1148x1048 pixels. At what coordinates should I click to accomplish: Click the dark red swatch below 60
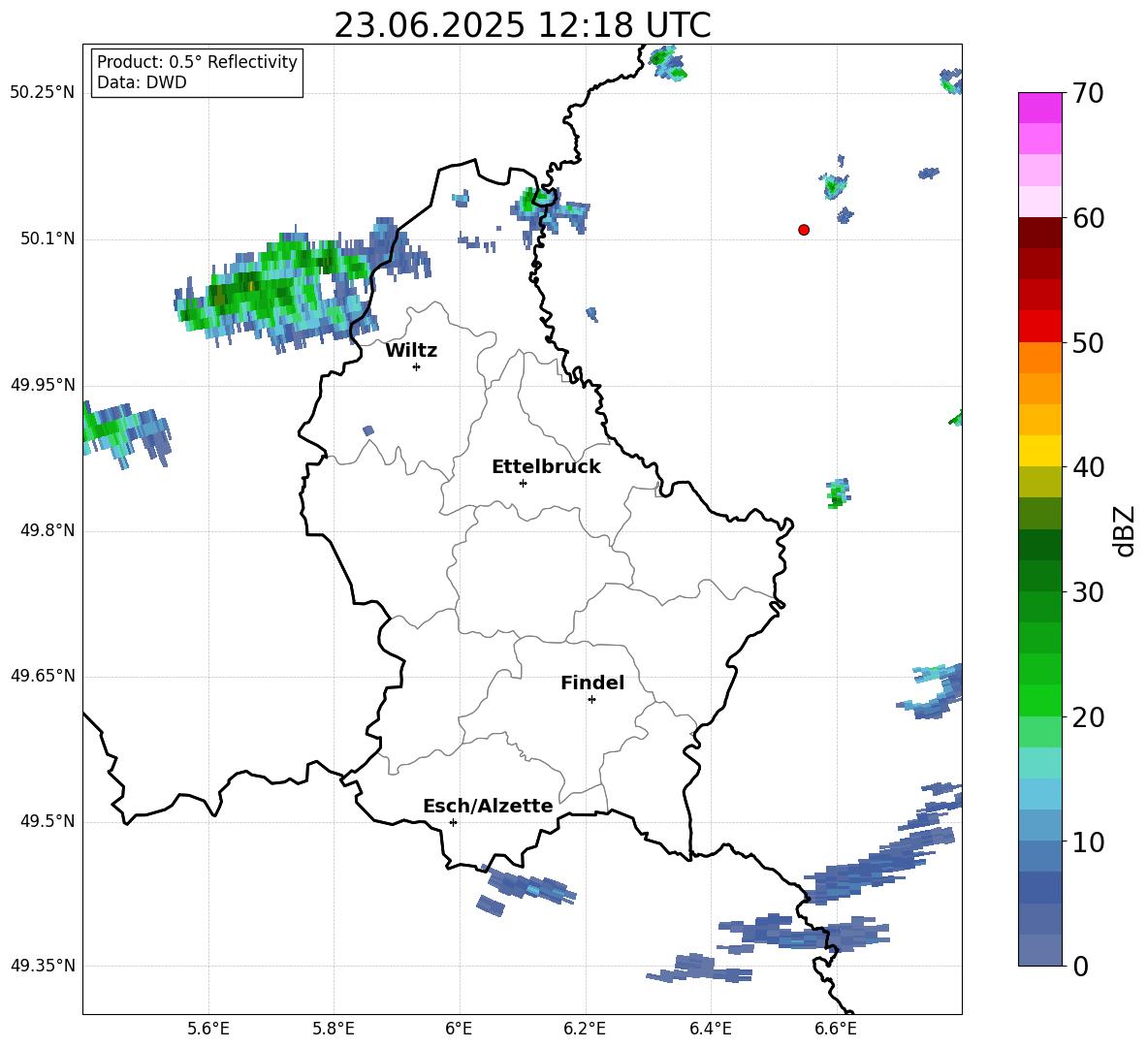pos(1039,233)
